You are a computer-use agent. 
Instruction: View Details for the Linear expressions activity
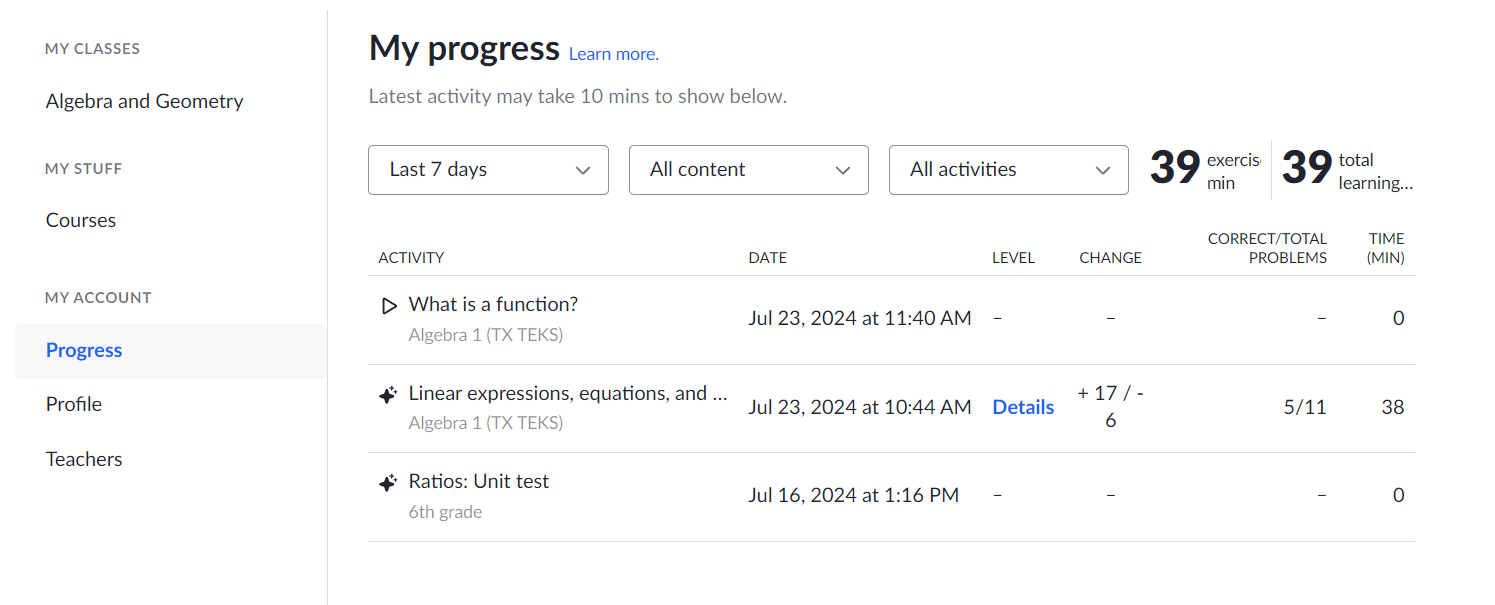tap(1023, 407)
